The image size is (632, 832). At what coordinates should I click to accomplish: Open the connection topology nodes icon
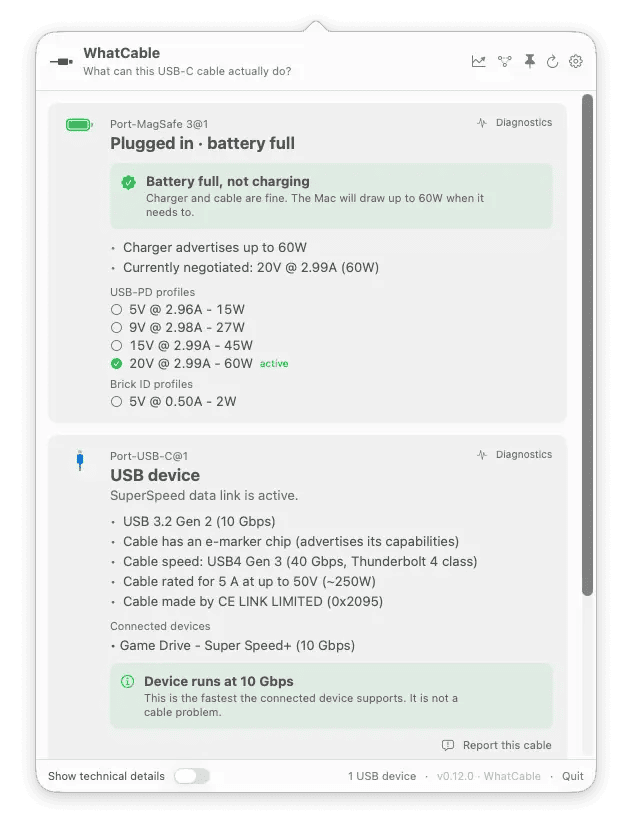click(505, 61)
